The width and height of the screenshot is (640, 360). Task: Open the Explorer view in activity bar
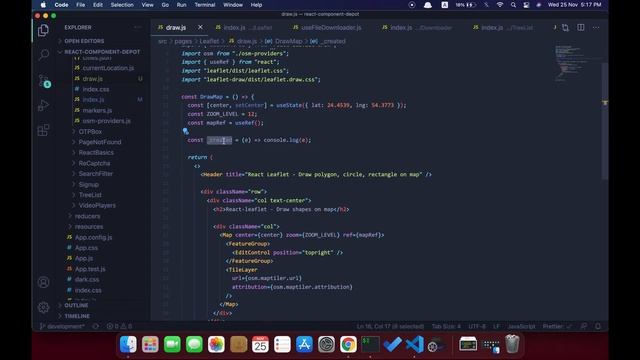point(43,30)
